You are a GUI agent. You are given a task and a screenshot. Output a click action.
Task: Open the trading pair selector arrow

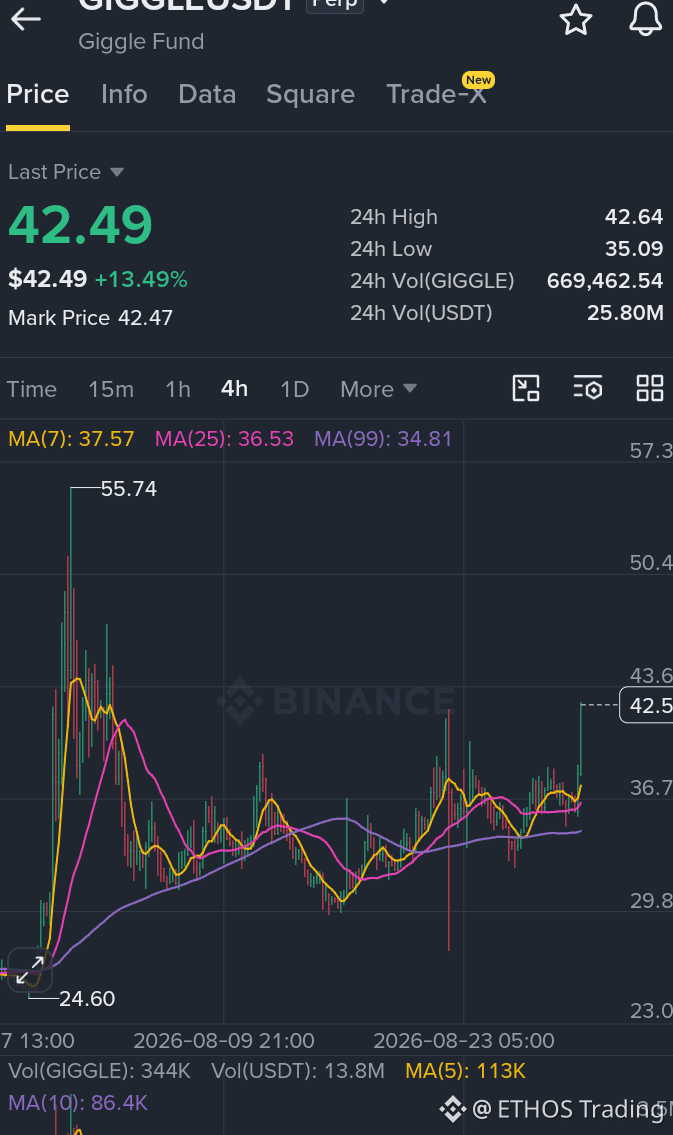click(384, 3)
